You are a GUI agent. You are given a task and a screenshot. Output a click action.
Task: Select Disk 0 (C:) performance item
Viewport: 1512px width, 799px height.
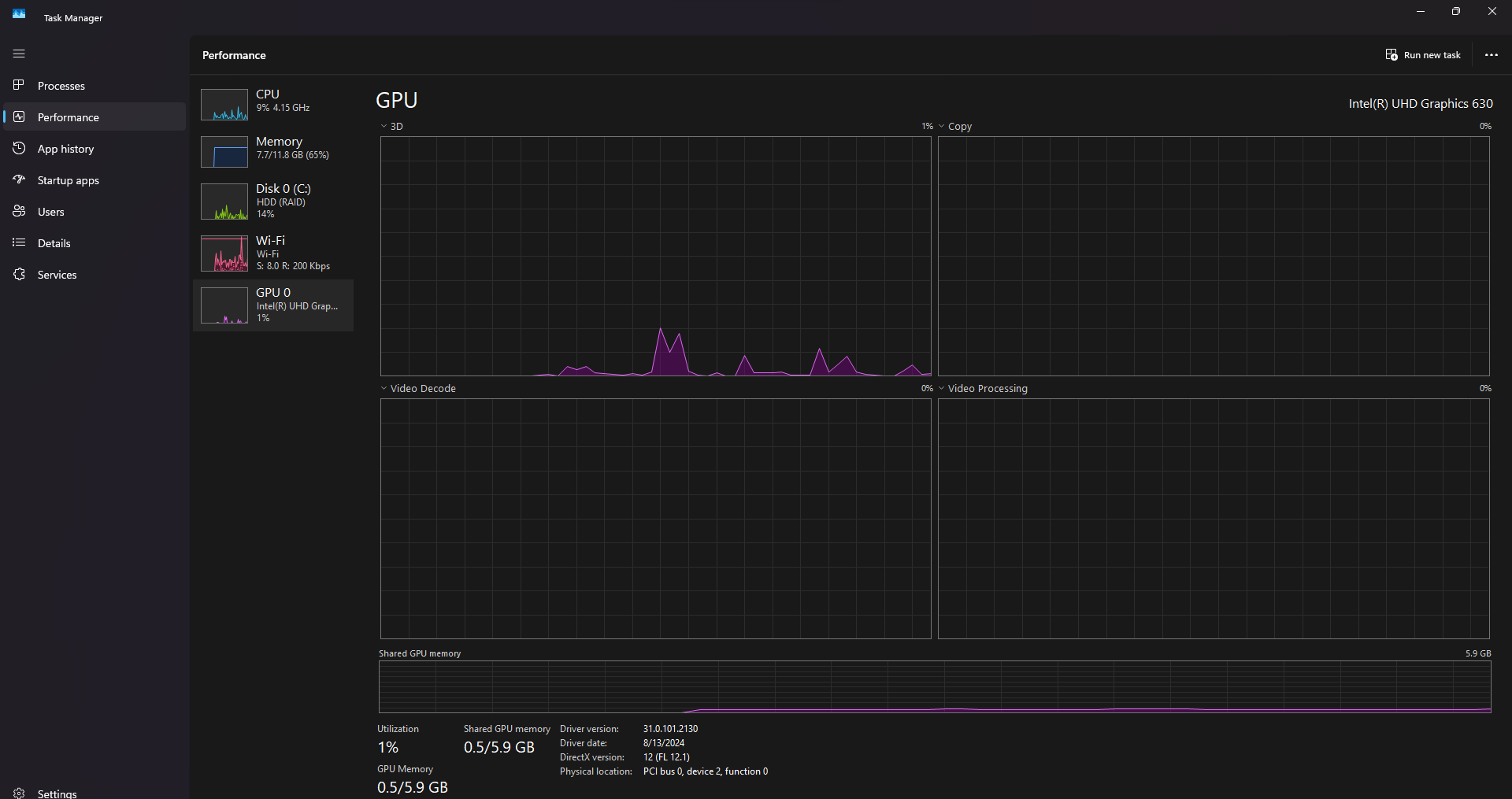(273, 202)
